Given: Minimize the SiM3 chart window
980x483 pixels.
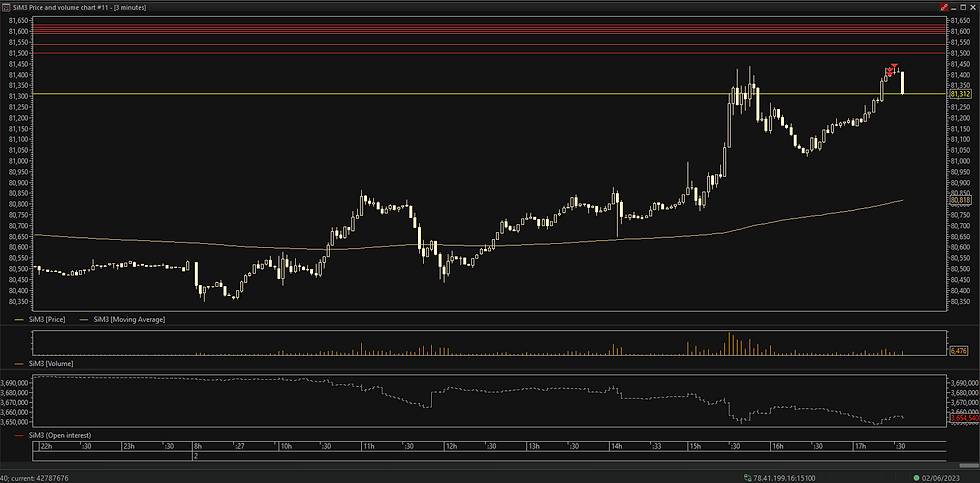Looking at the screenshot, I should (x=954, y=6).
